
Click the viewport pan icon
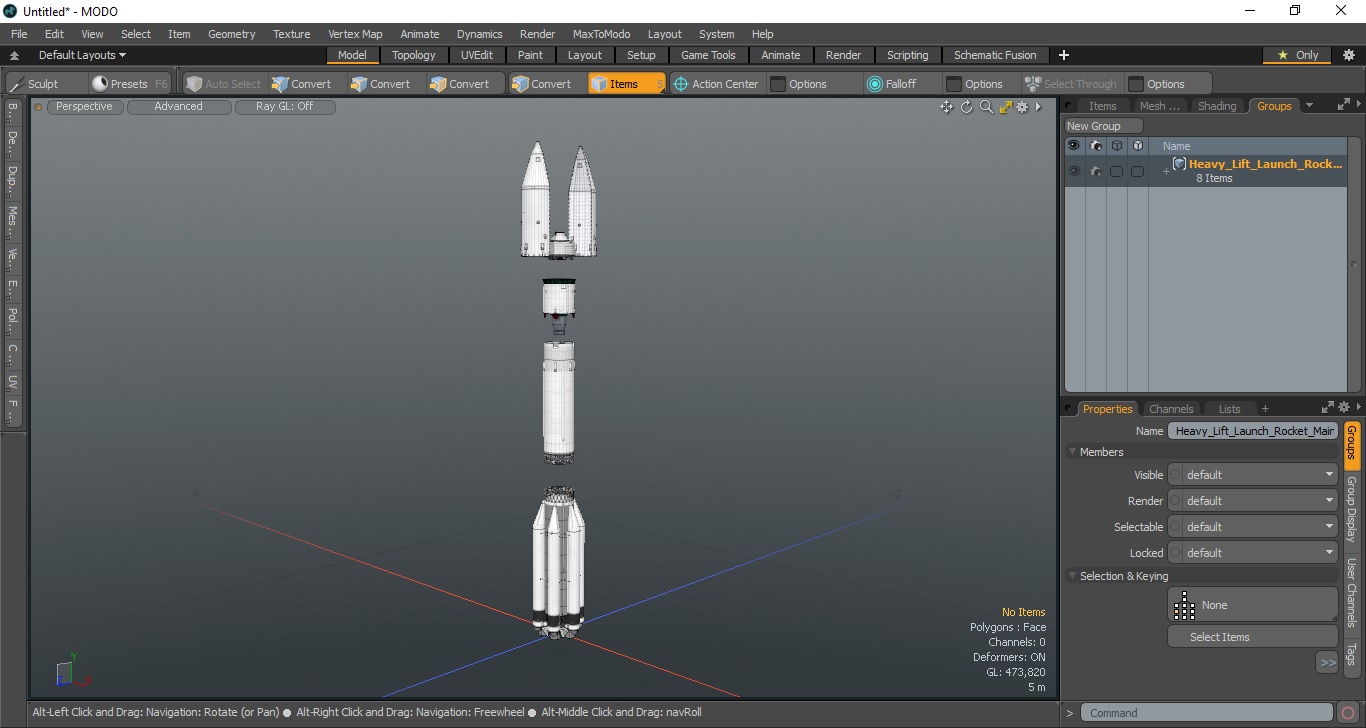pos(946,107)
